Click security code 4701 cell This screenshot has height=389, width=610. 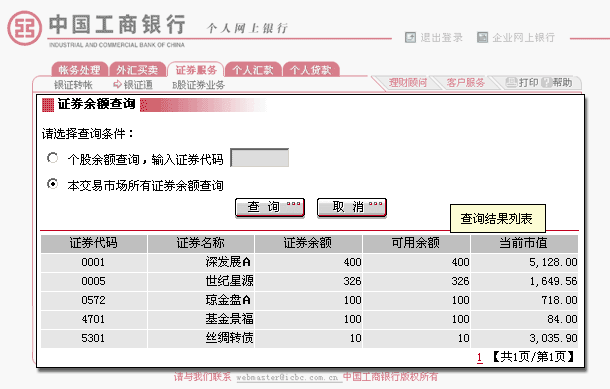pyautogui.click(x=94, y=319)
